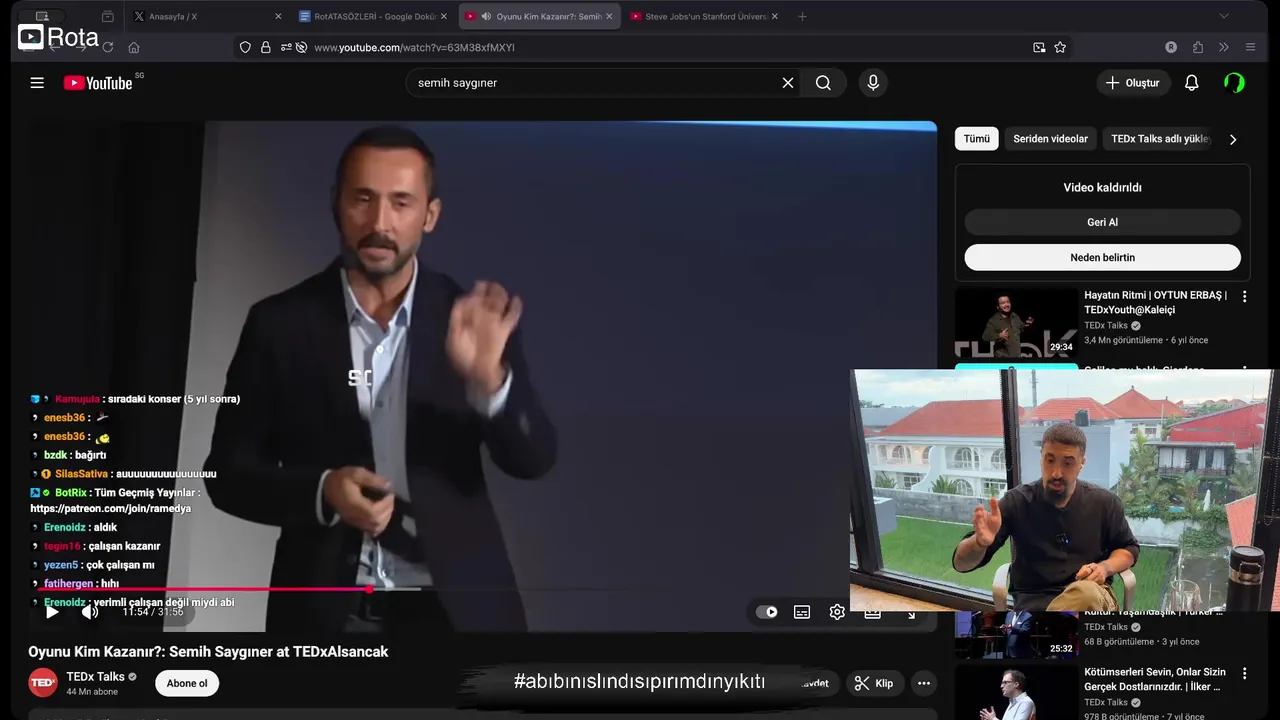
Task: Bookmark this page with star icon
Action: point(1060,47)
